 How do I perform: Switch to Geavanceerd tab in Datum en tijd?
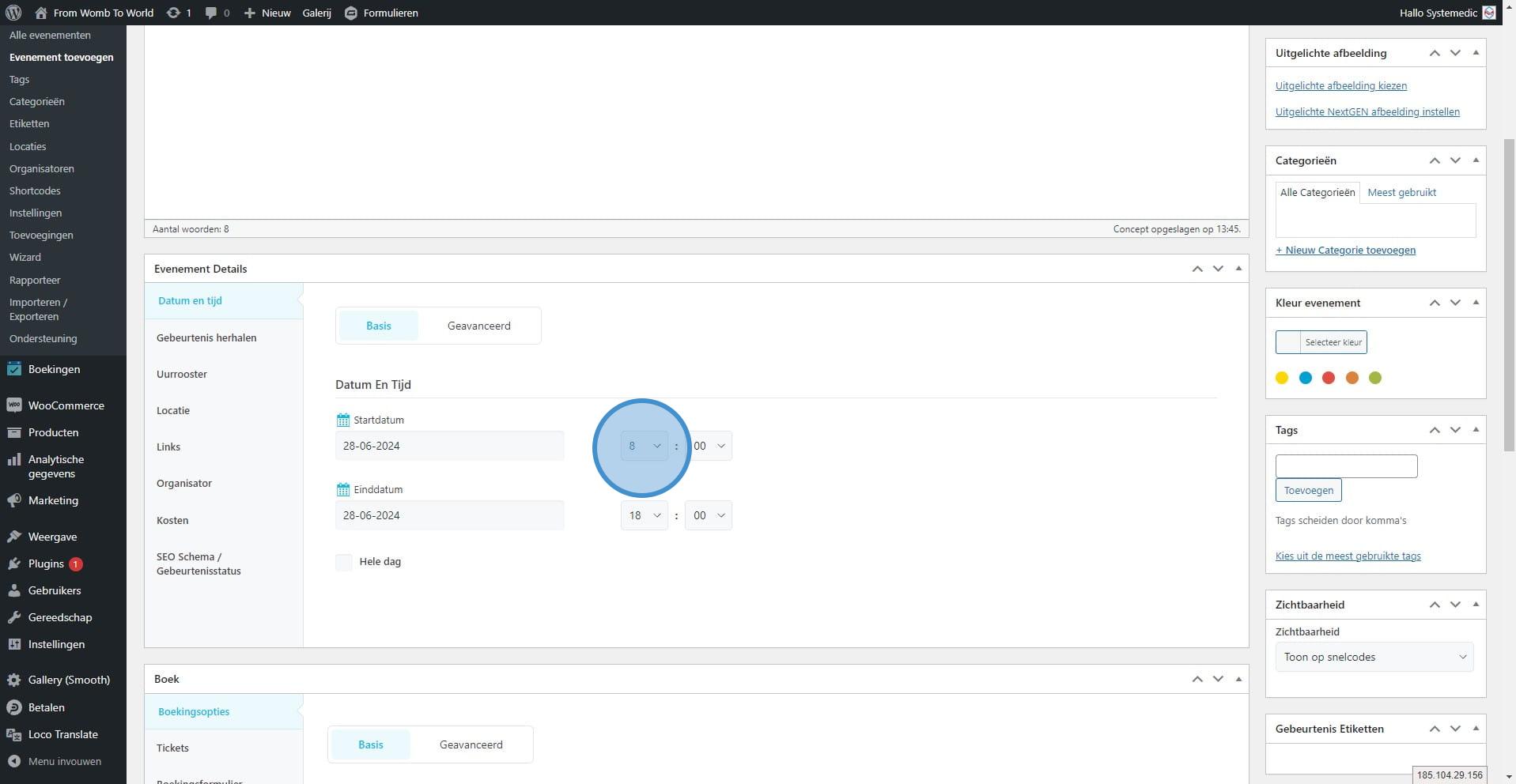tap(478, 326)
